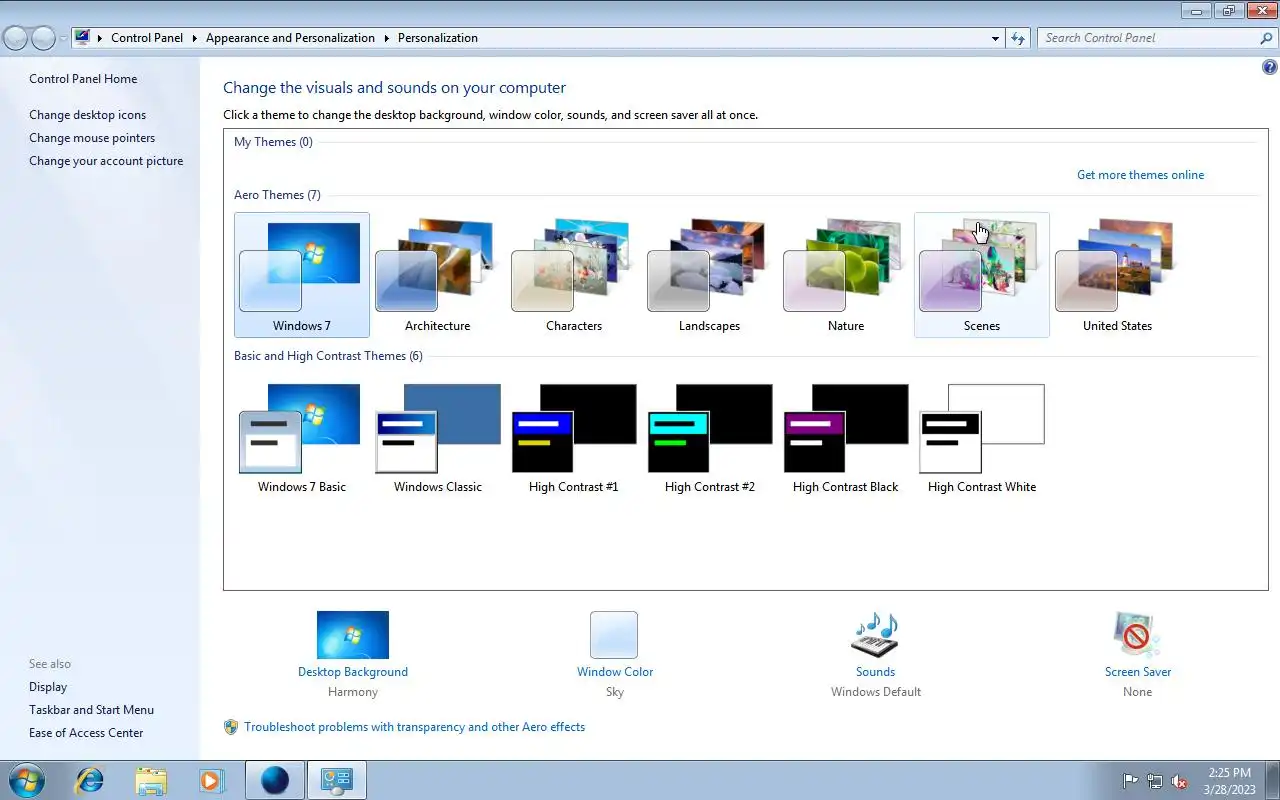This screenshot has height=800, width=1280.
Task: Open Windows Explorer from taskbar
Action: point(151,780)
